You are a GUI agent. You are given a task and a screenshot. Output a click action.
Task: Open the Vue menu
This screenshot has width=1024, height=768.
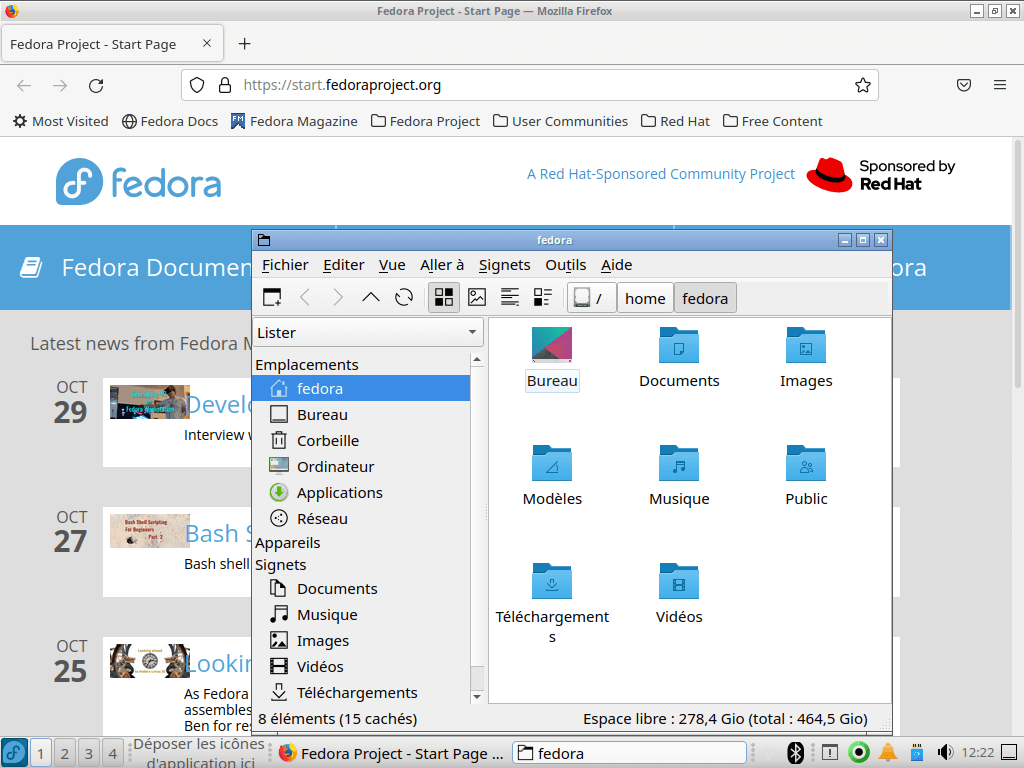tap(392, 265)
